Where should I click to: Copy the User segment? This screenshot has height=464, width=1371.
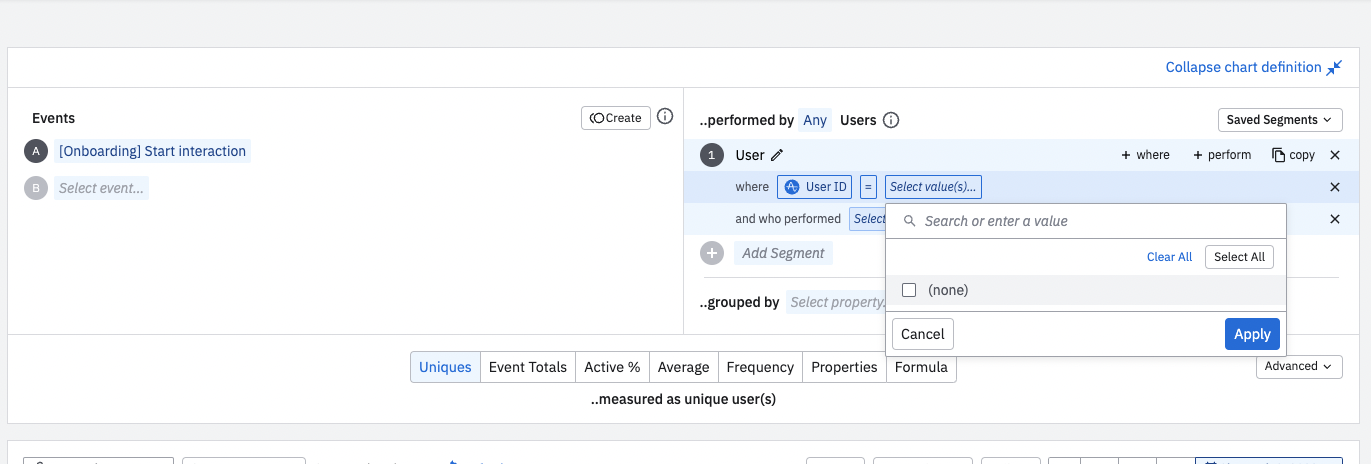tap(1293, 155)
